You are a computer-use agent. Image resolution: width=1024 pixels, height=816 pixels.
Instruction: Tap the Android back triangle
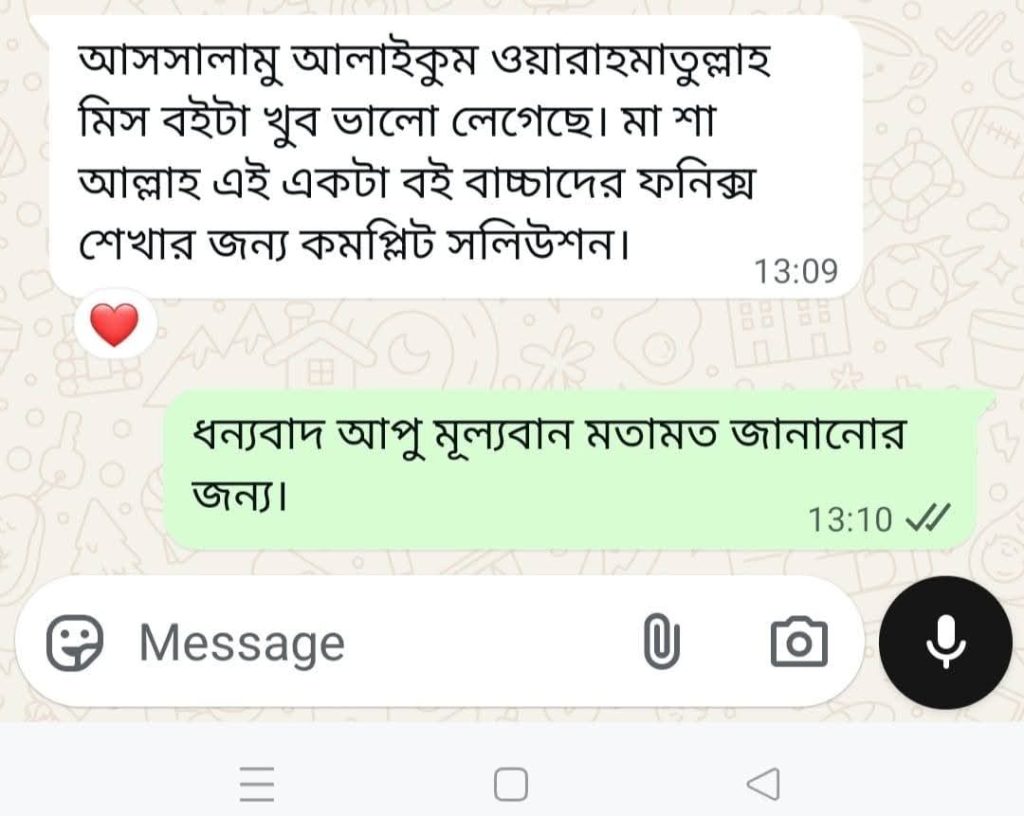(763, 783)
